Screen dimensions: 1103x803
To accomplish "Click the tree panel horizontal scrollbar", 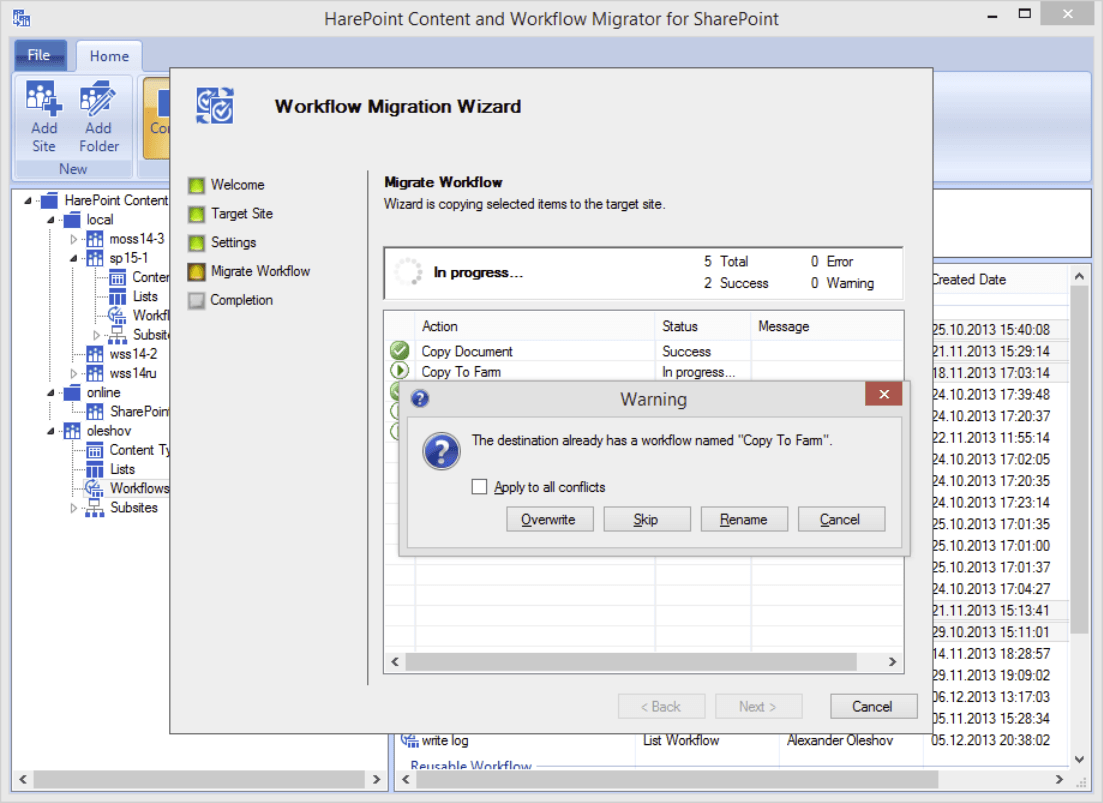I will click(x=199, y=779).
